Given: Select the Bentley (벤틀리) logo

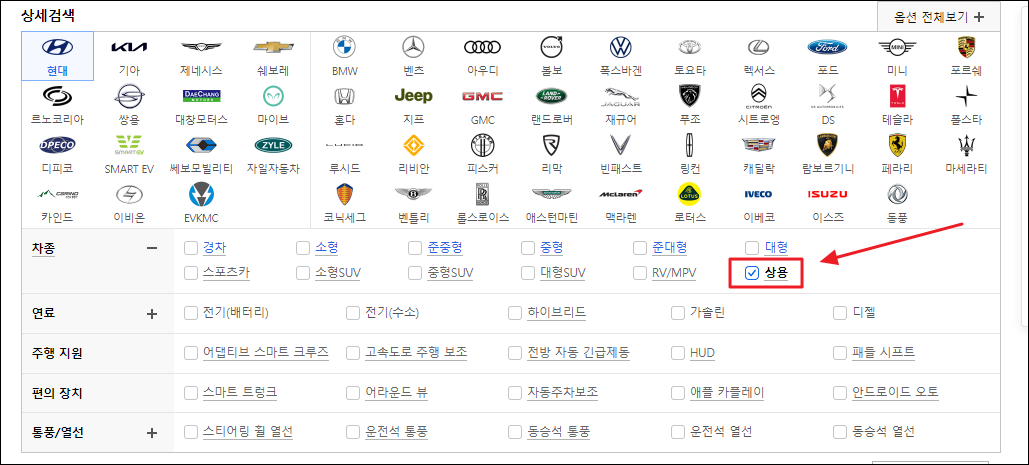Looking at the screenshot, I should tap(413, 195).
